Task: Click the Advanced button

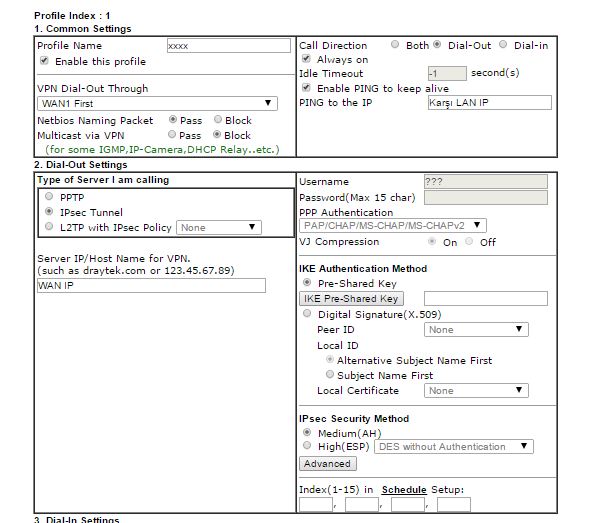Action: click(x=328, y=463)
